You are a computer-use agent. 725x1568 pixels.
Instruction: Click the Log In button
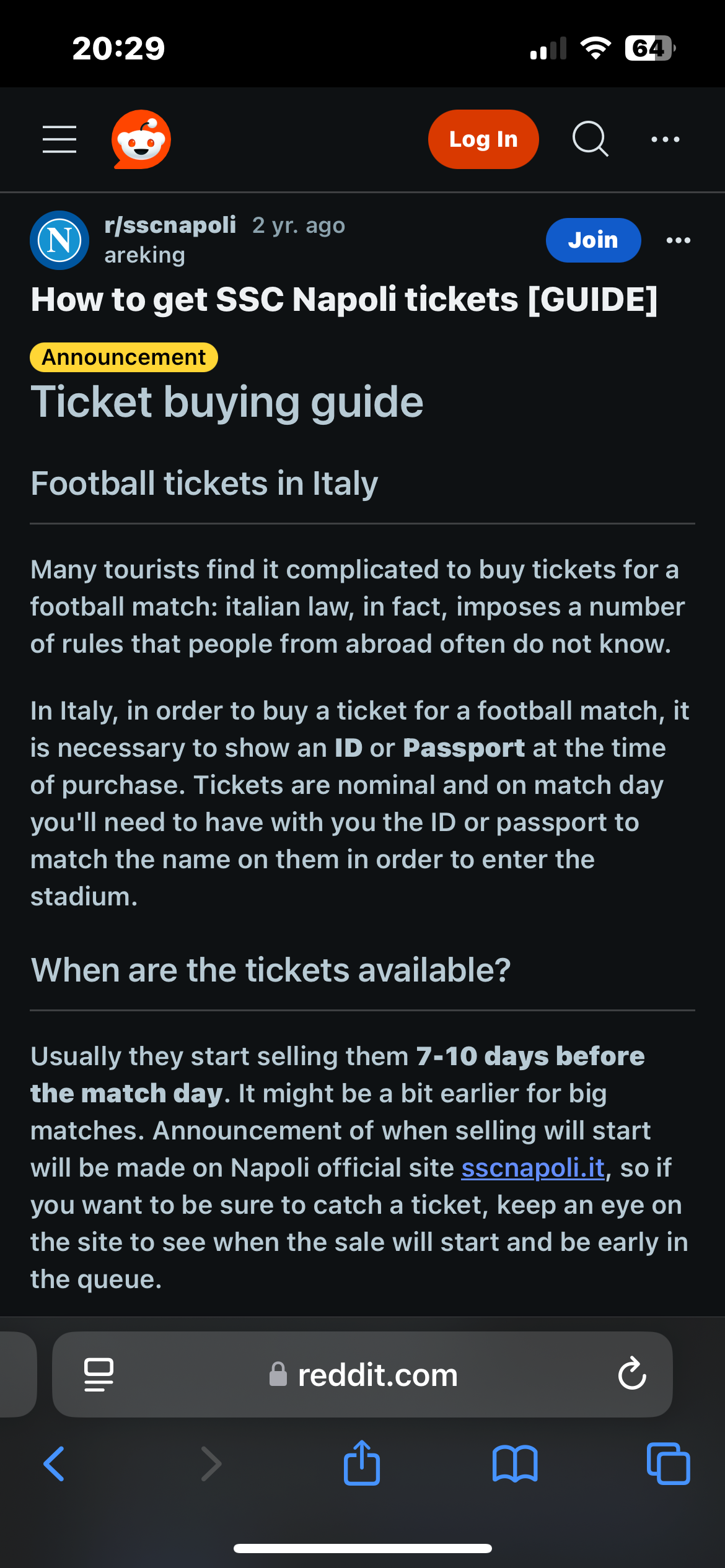483,139
